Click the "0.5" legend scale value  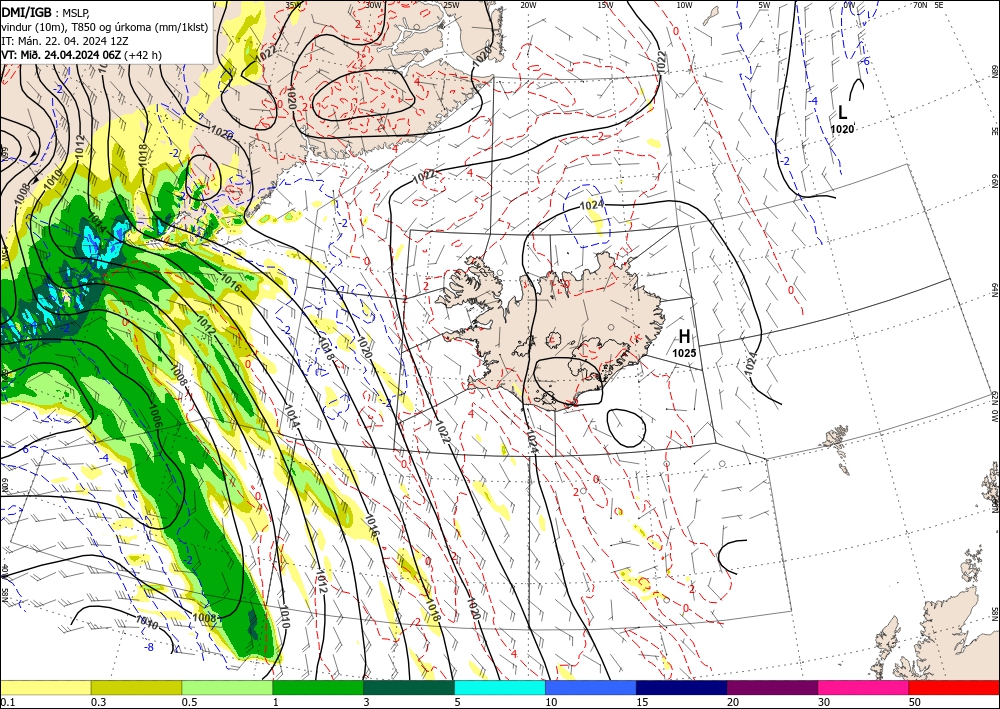[x=189, y=702]
